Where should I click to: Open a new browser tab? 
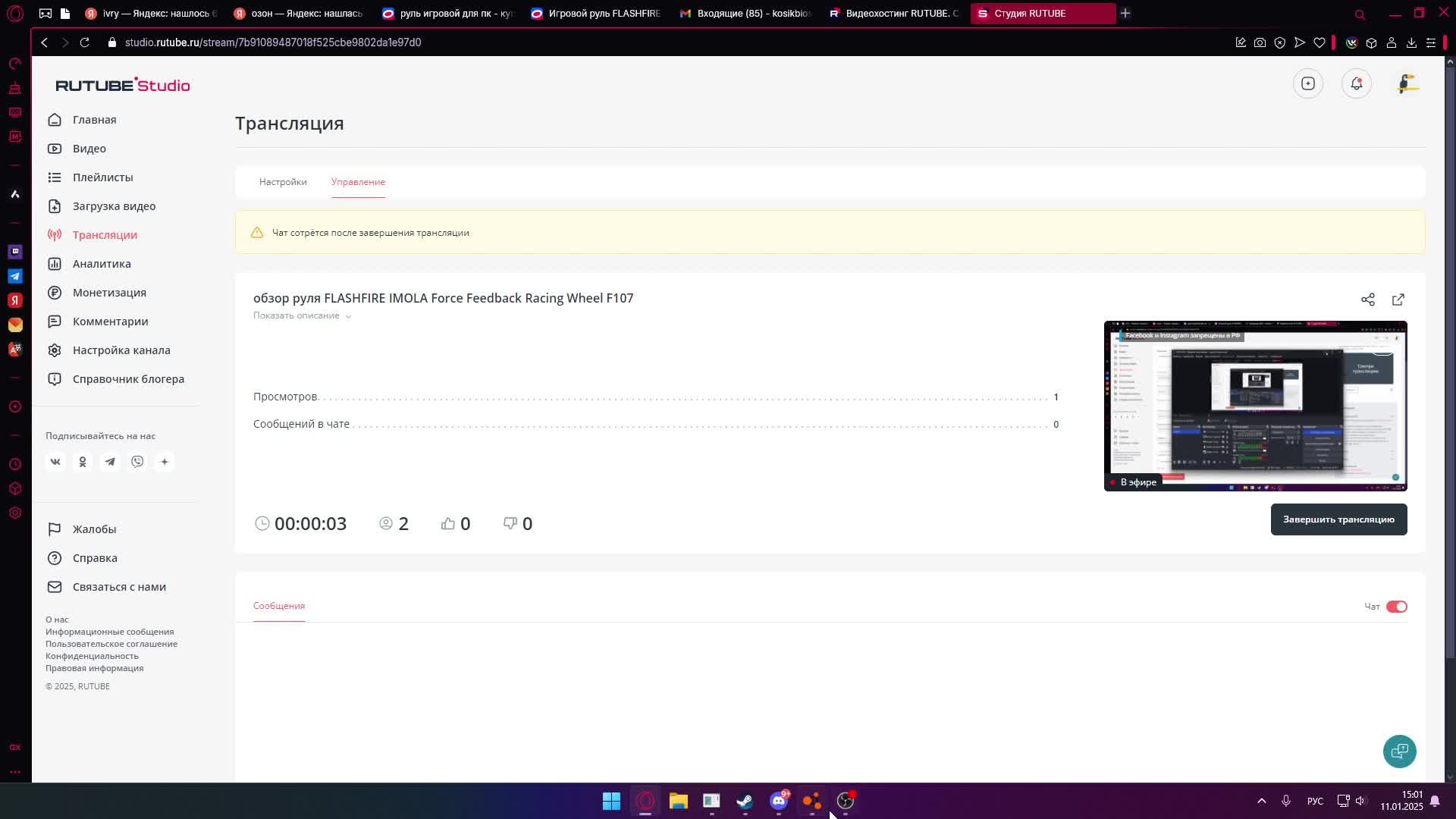(1125, 13)
